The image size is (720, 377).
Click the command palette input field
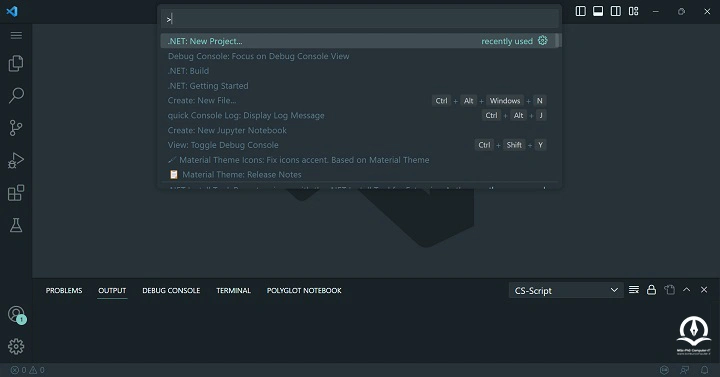[x=360, y=19]
